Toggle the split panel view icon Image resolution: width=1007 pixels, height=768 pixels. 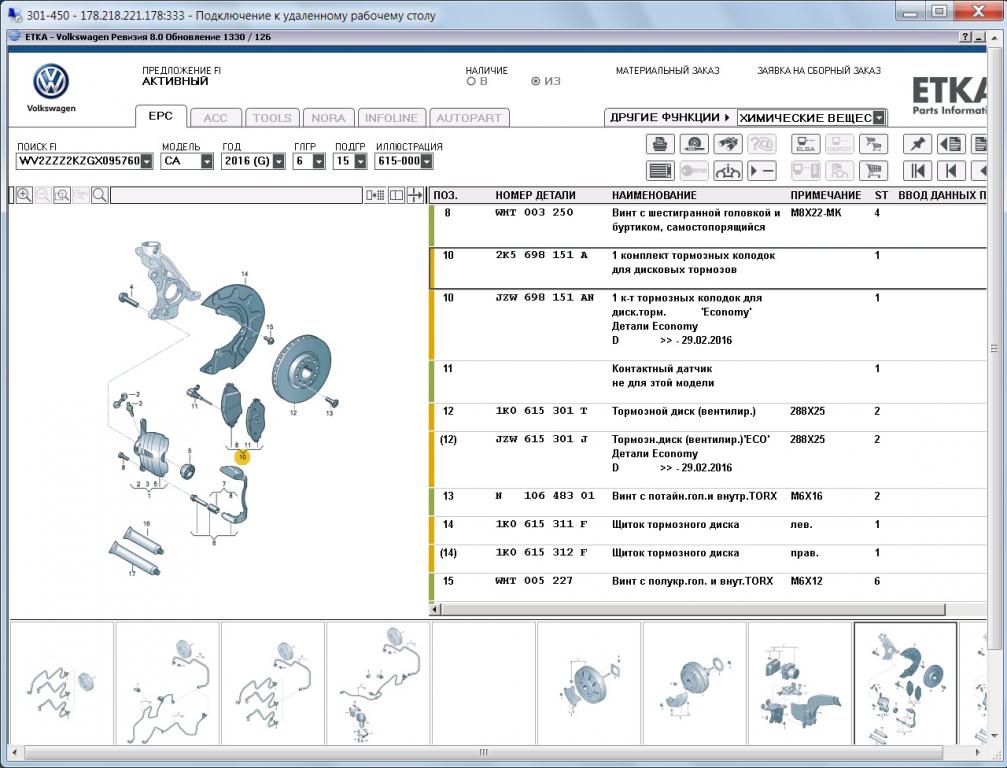pyautogui.click(x=397, y=195)
